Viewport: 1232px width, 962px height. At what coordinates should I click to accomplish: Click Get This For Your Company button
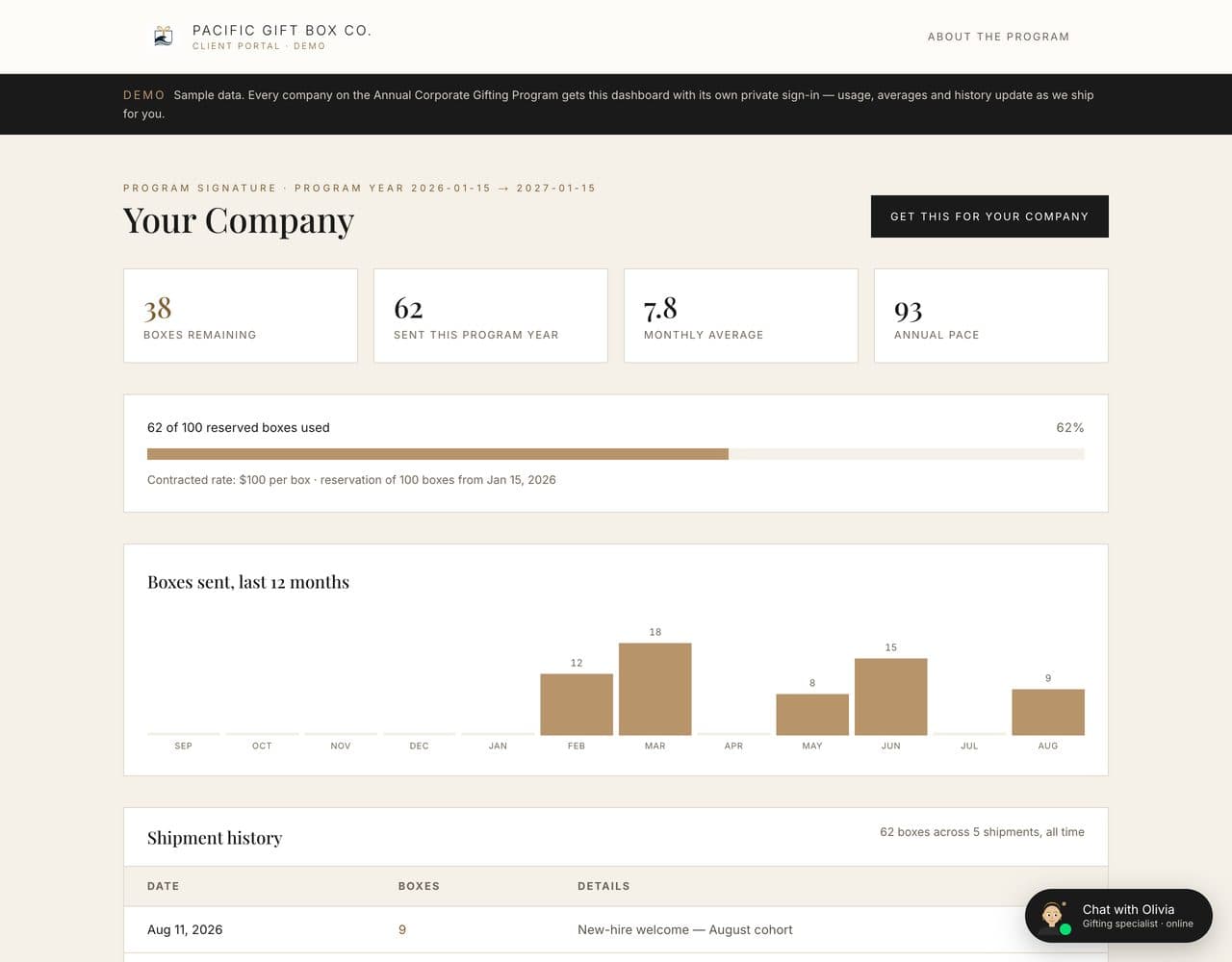(x=989, y=216)
